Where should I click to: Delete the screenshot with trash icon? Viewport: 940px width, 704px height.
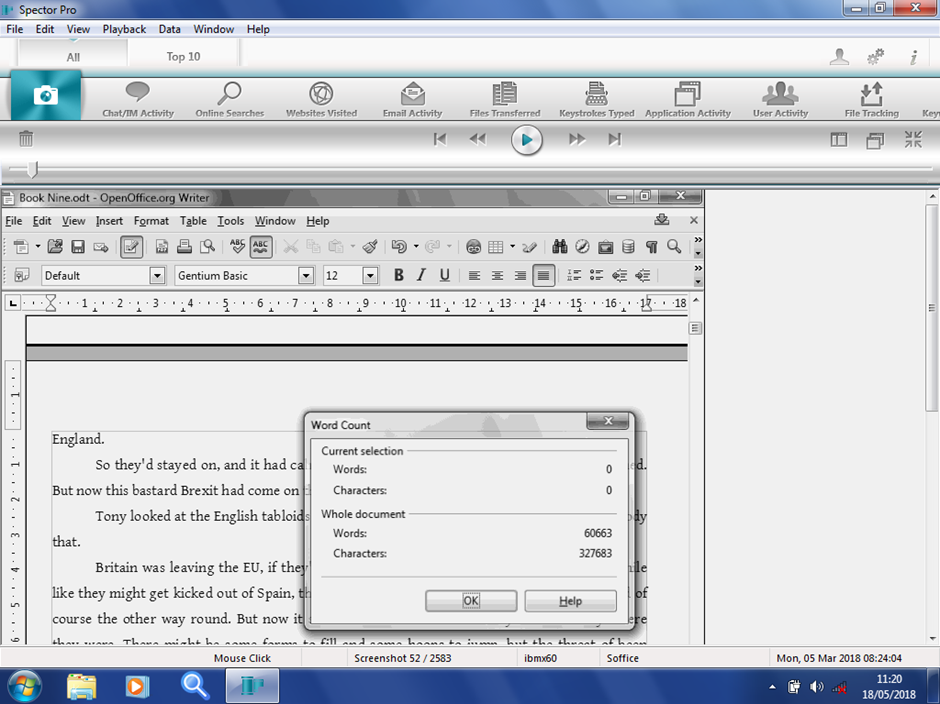point(26,140)
